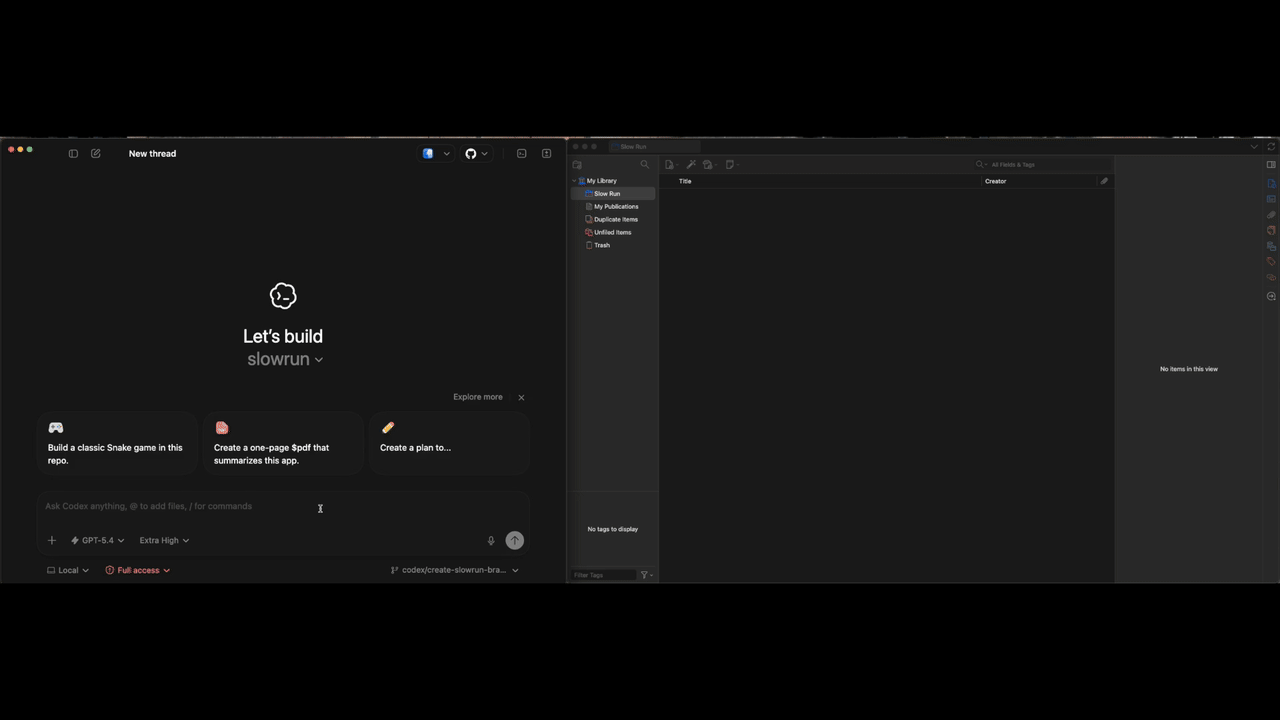Create a new item in Zotero
The image size is (1280, 720).
[670, 164]
